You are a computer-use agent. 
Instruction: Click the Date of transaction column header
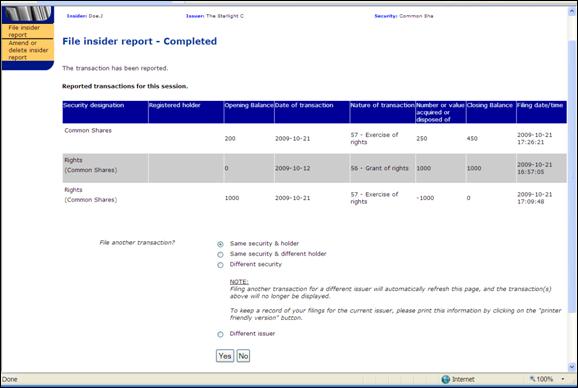click(x=312, y=112)
